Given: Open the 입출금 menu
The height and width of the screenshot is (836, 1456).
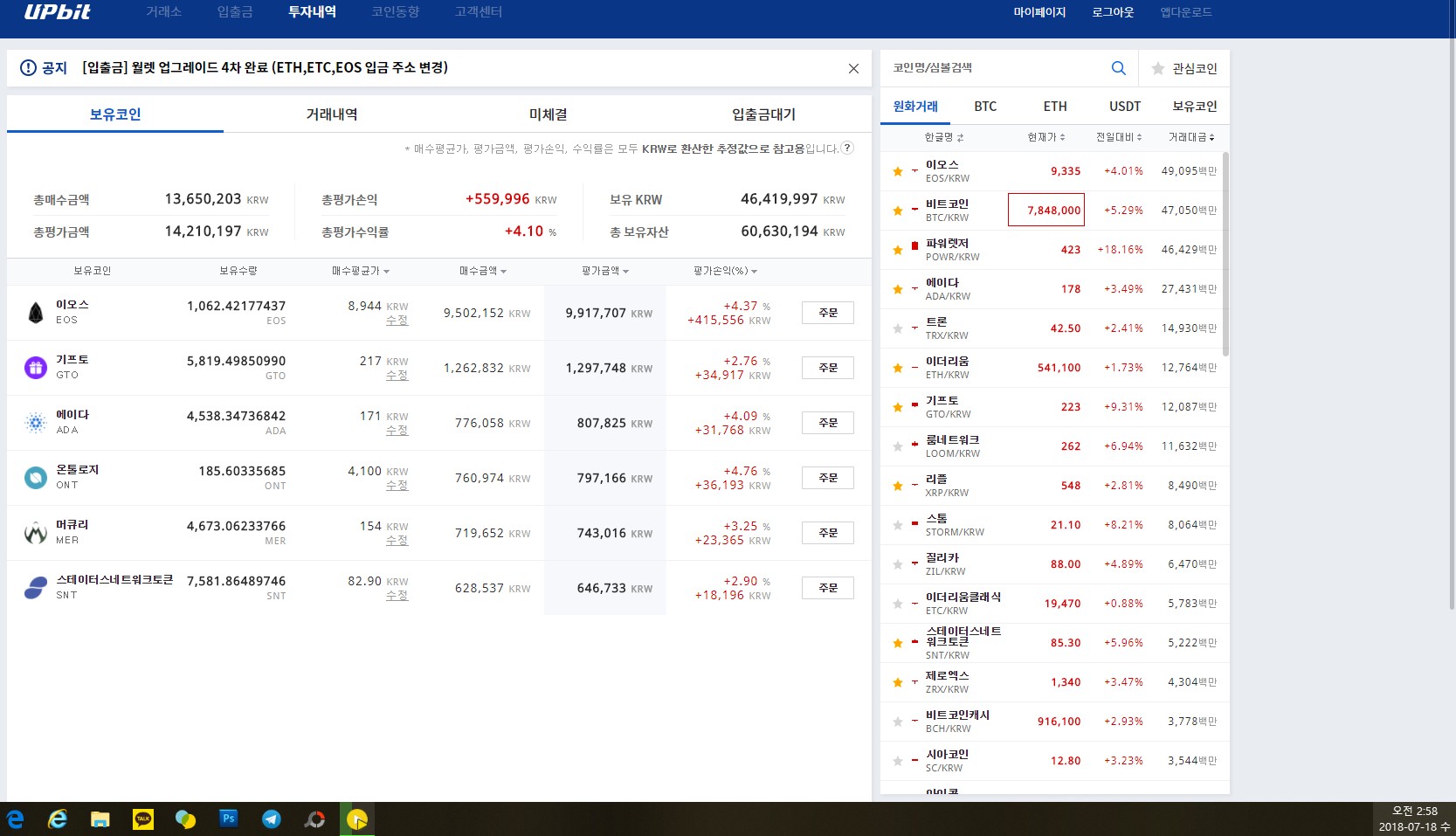Looking at the screenshot, I should point(235,12).
